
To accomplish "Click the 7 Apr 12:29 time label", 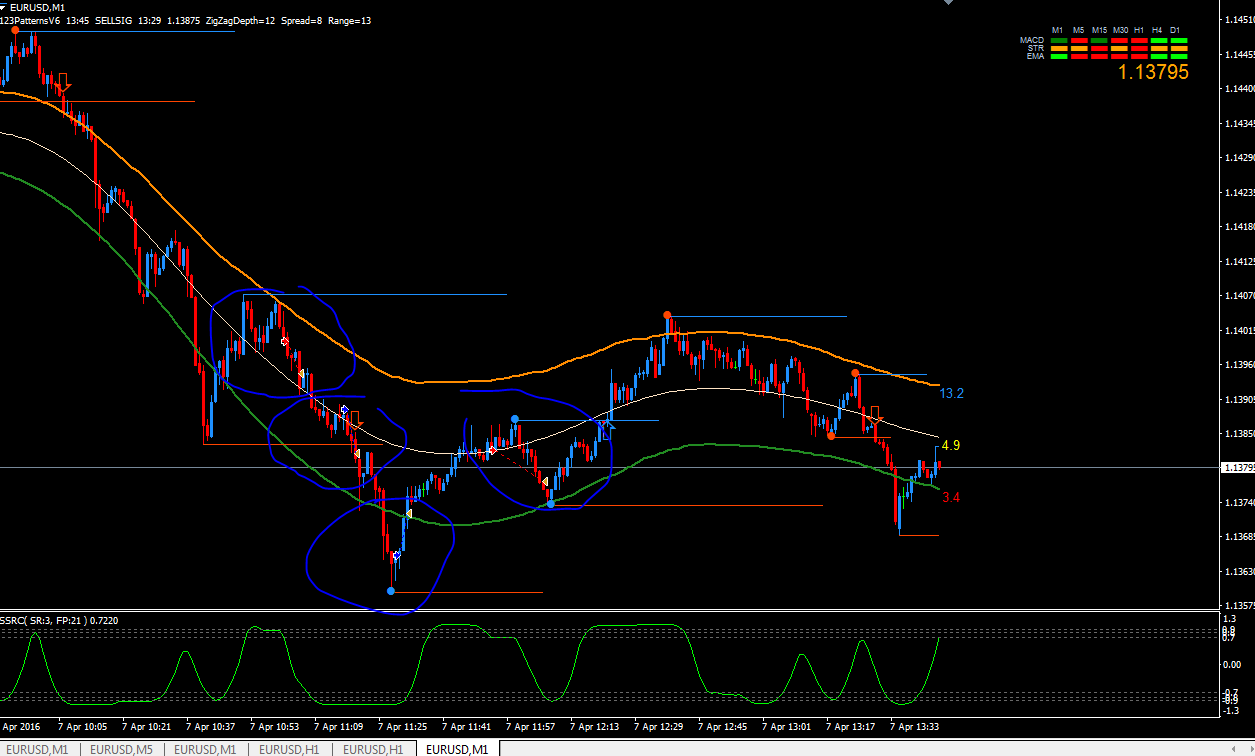I will pyautogui.click(x=659, y=727).
